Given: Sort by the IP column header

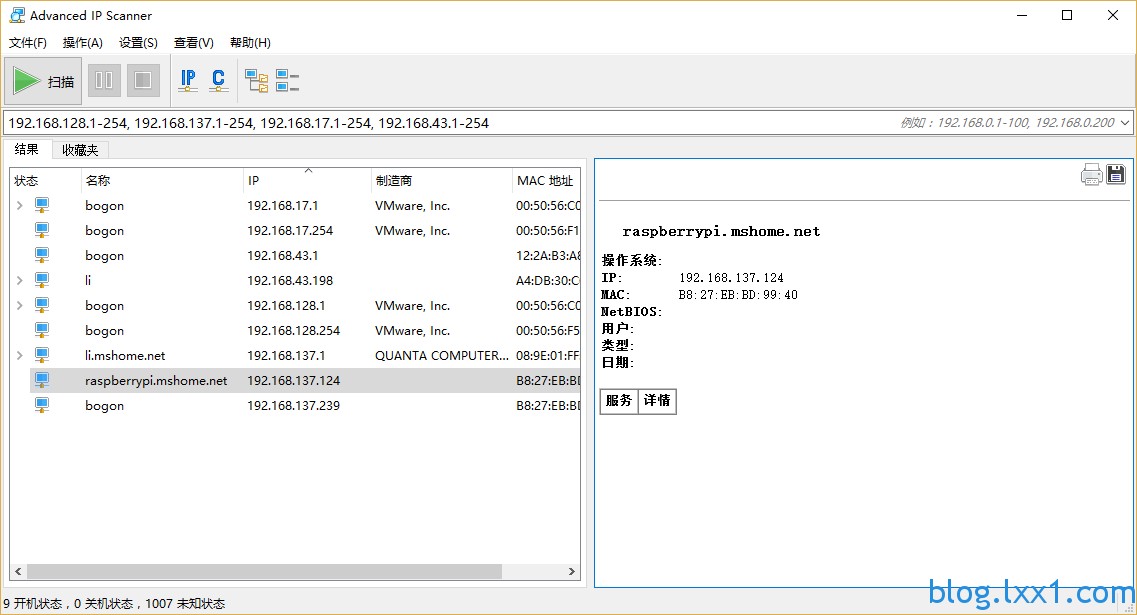Looking at the screenshot, I should pos(307,181).
